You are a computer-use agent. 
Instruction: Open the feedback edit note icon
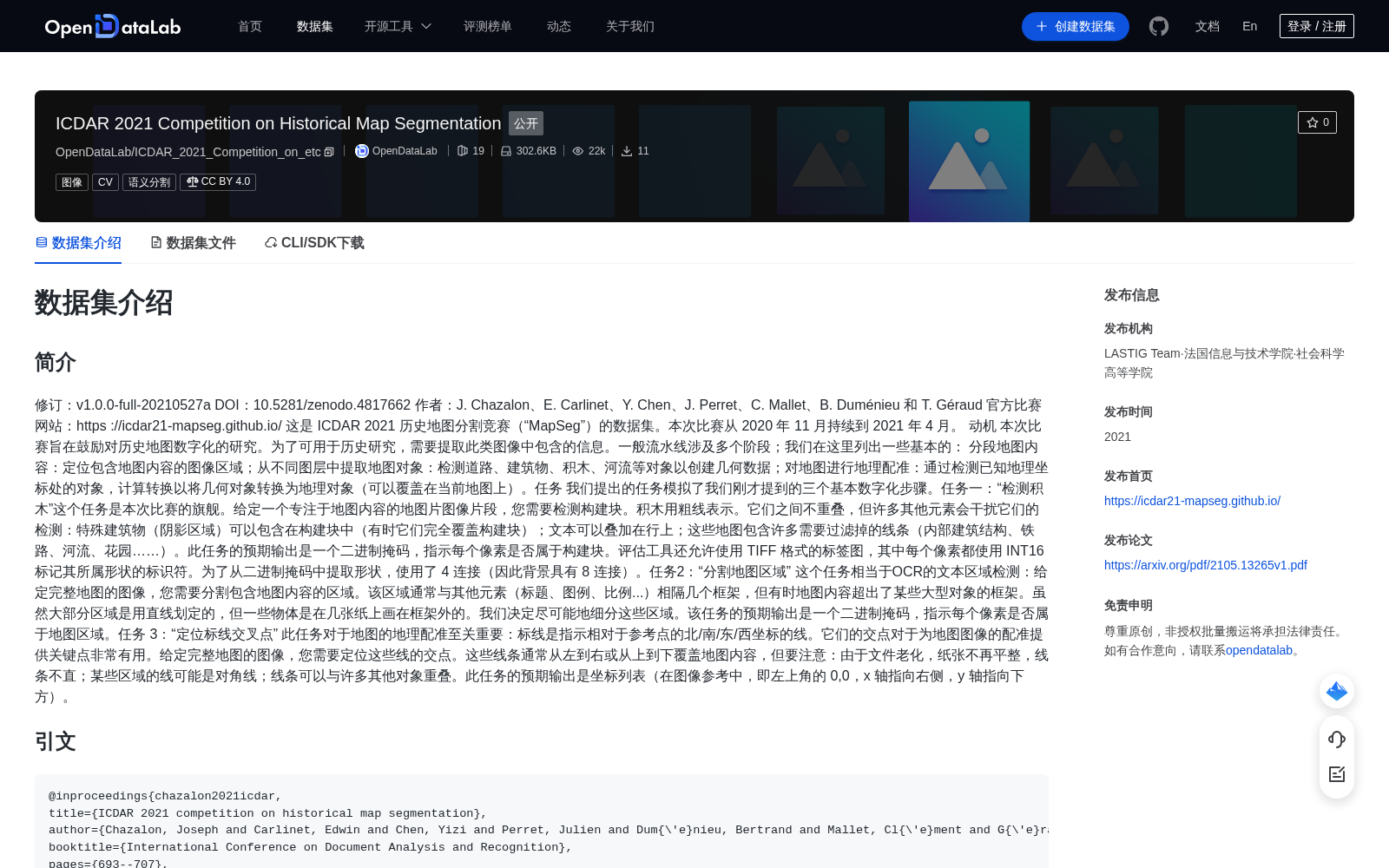pos(1337,774)
